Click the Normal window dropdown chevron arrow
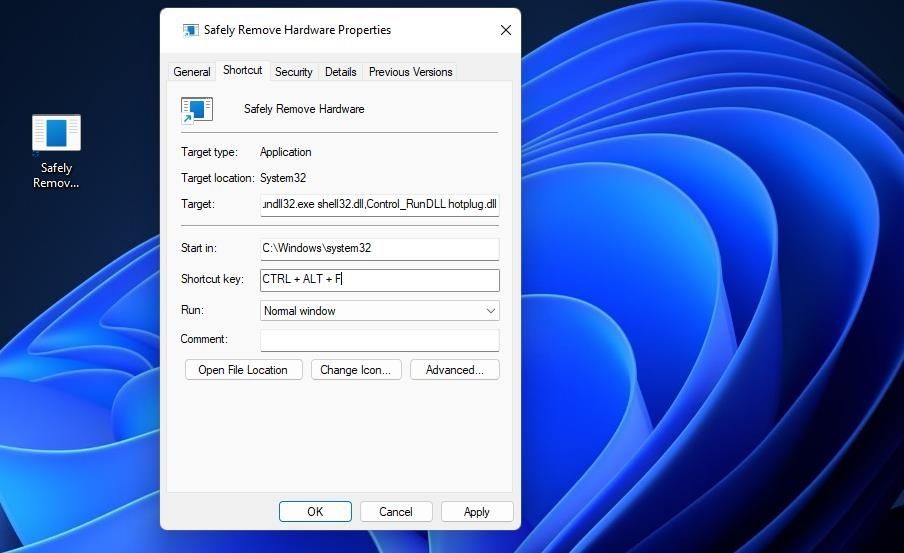Image resolution: width=904 pixels, height=553 pixels. click(x=490, y=310)
